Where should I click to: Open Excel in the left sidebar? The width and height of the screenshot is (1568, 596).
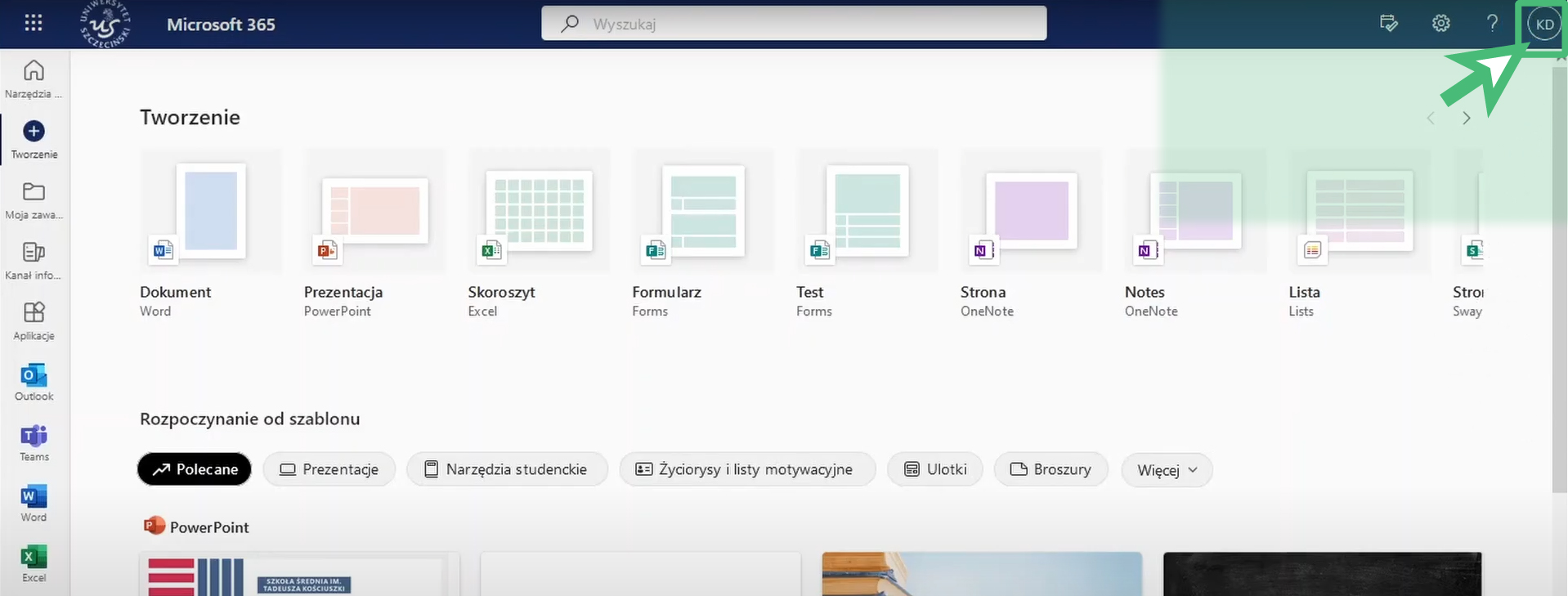pyautogui.click(x=34, y=563)
